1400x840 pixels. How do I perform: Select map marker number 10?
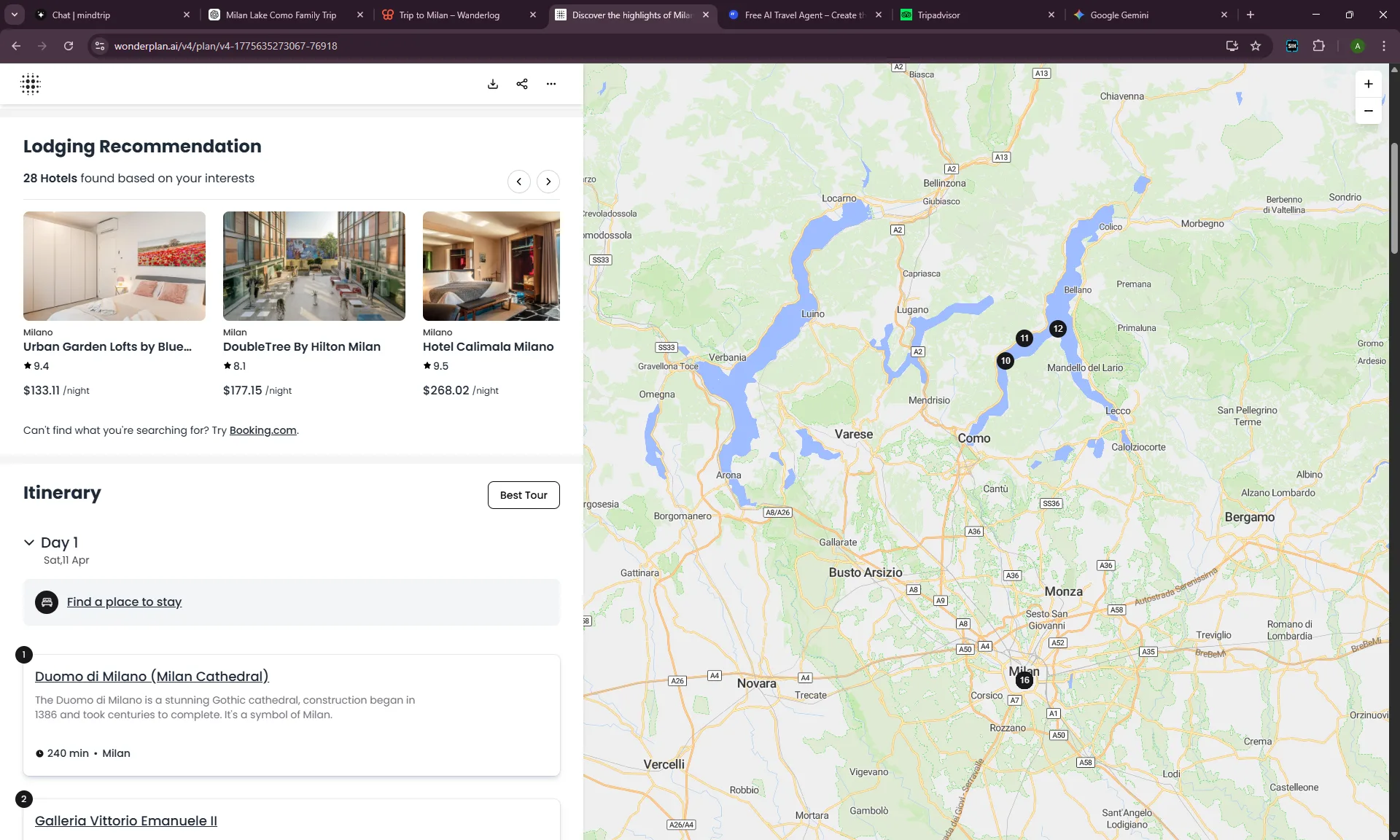[1006, 361]
